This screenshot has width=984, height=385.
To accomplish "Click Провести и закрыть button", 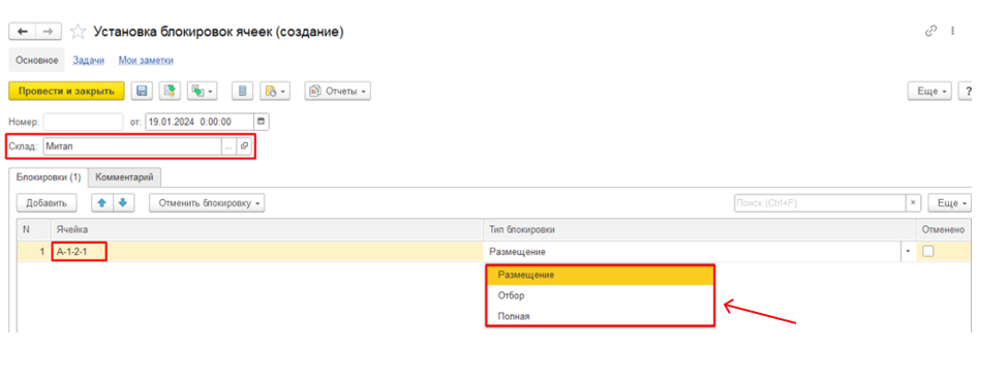I will point(67,91).
